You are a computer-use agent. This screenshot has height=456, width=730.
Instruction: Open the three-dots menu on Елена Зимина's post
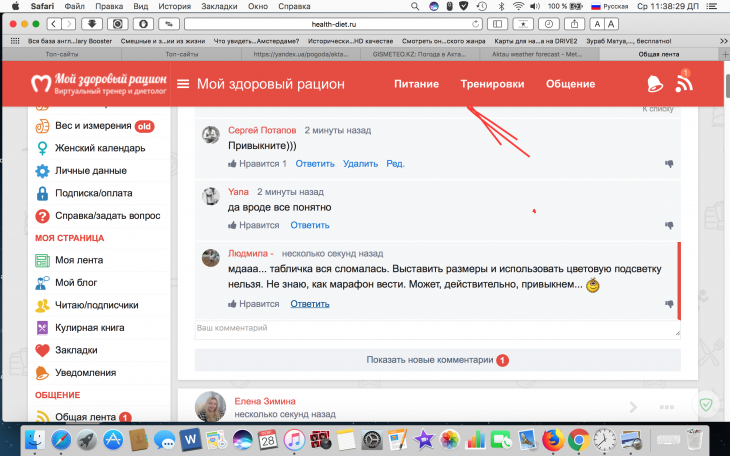(x=668, y=406)
